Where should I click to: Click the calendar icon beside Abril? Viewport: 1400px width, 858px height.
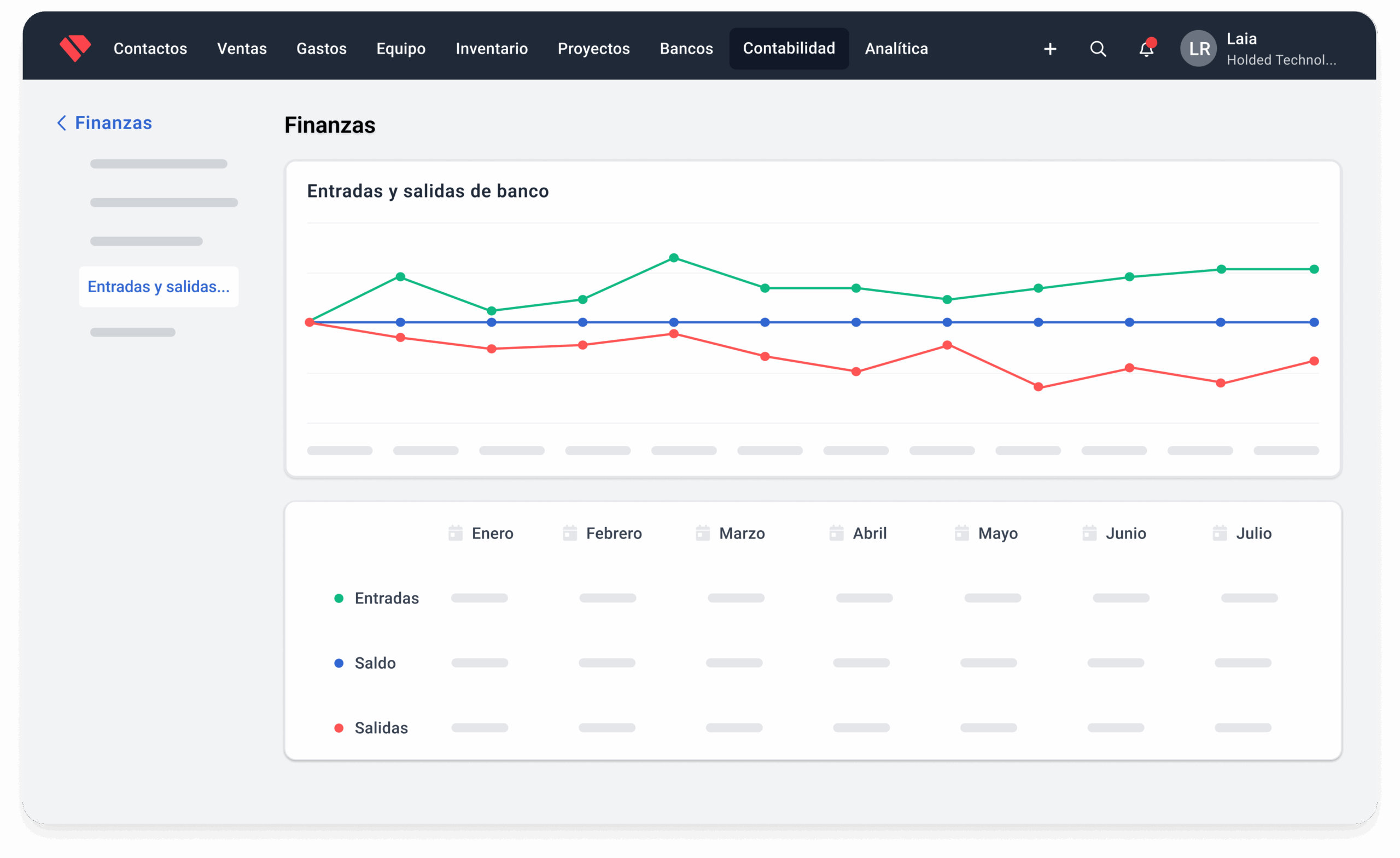click(836, 534)
